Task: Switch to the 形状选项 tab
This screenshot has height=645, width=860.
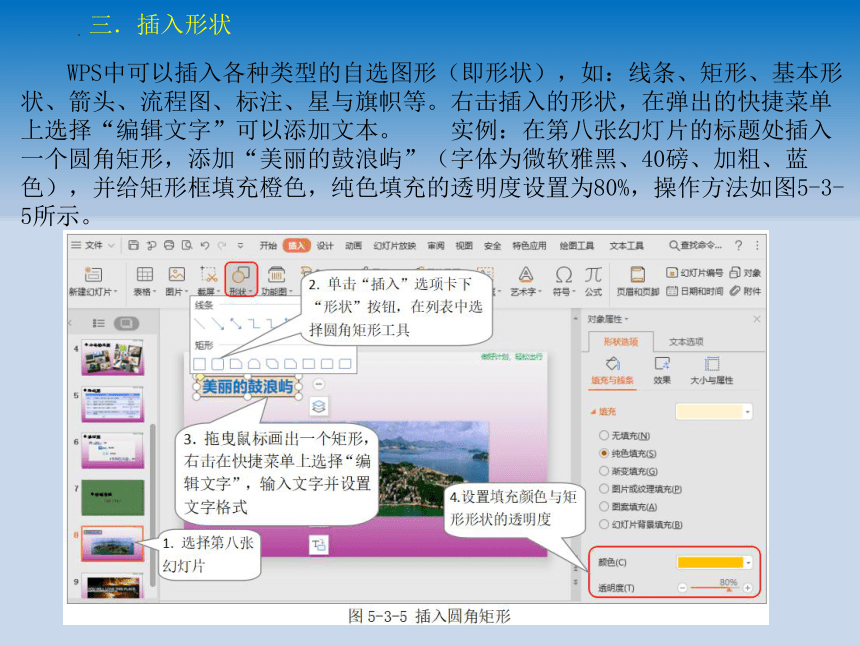Action: click(620, 342)
